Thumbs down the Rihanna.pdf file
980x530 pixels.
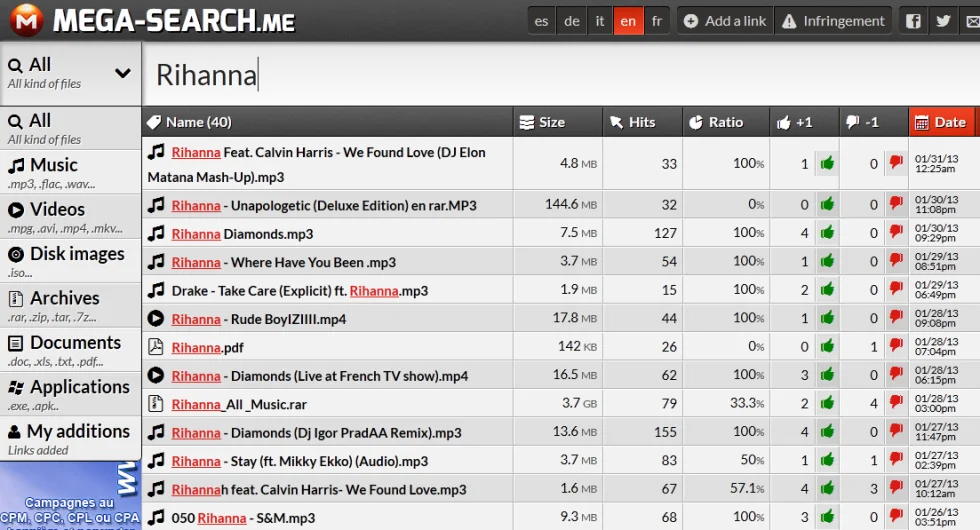(x=896, y=347)
